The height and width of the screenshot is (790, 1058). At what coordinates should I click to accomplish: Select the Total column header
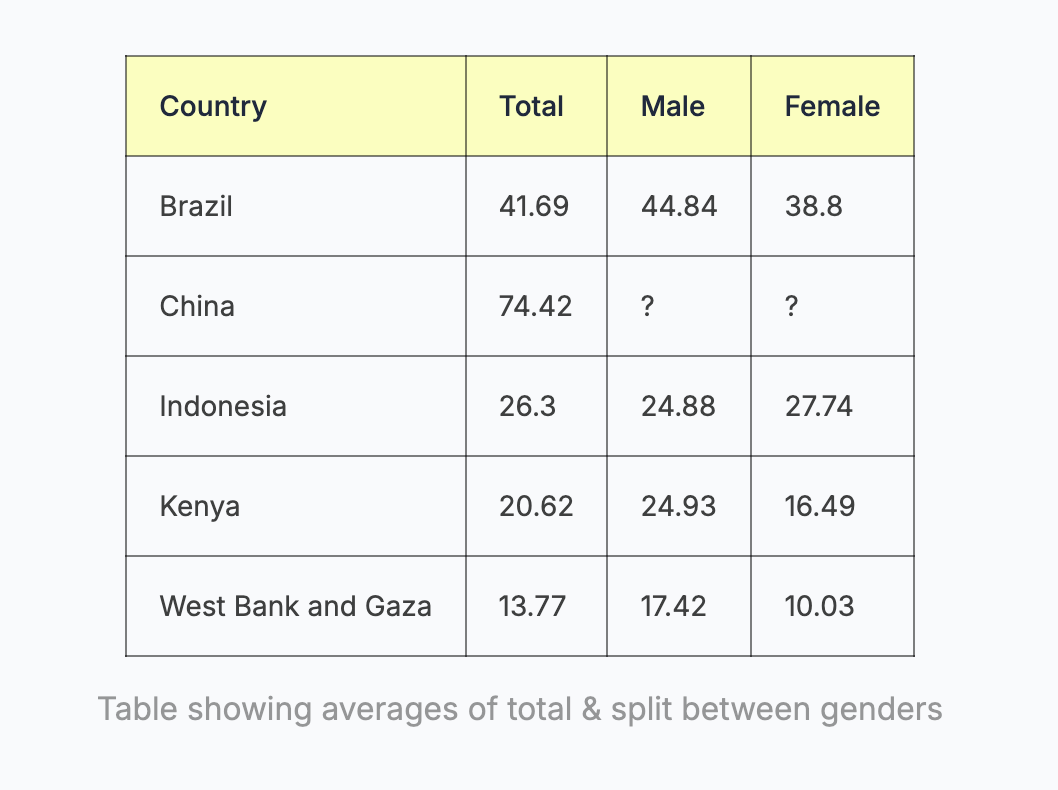[x=532, y=106]
